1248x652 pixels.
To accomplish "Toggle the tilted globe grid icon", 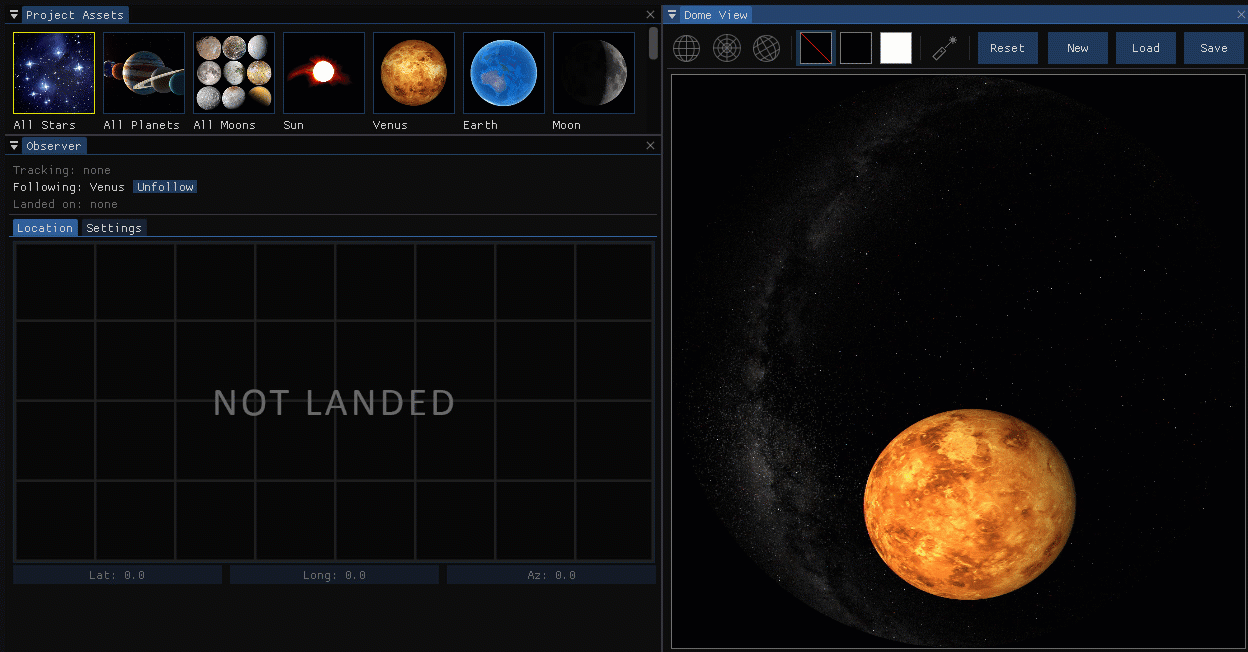I will coord(766,48).
